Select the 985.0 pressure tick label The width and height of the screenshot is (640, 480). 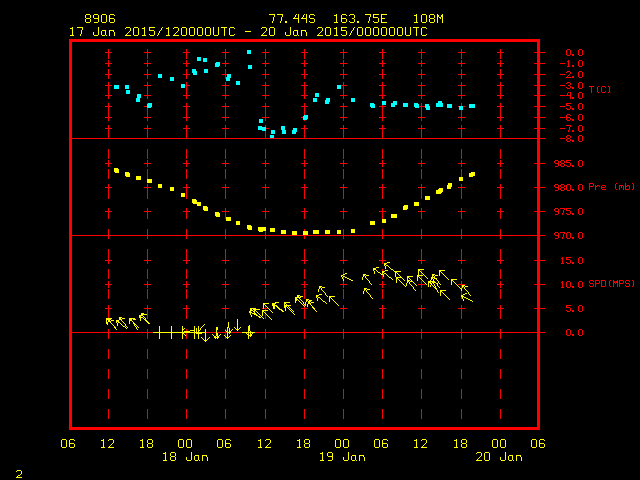(568, 164)
